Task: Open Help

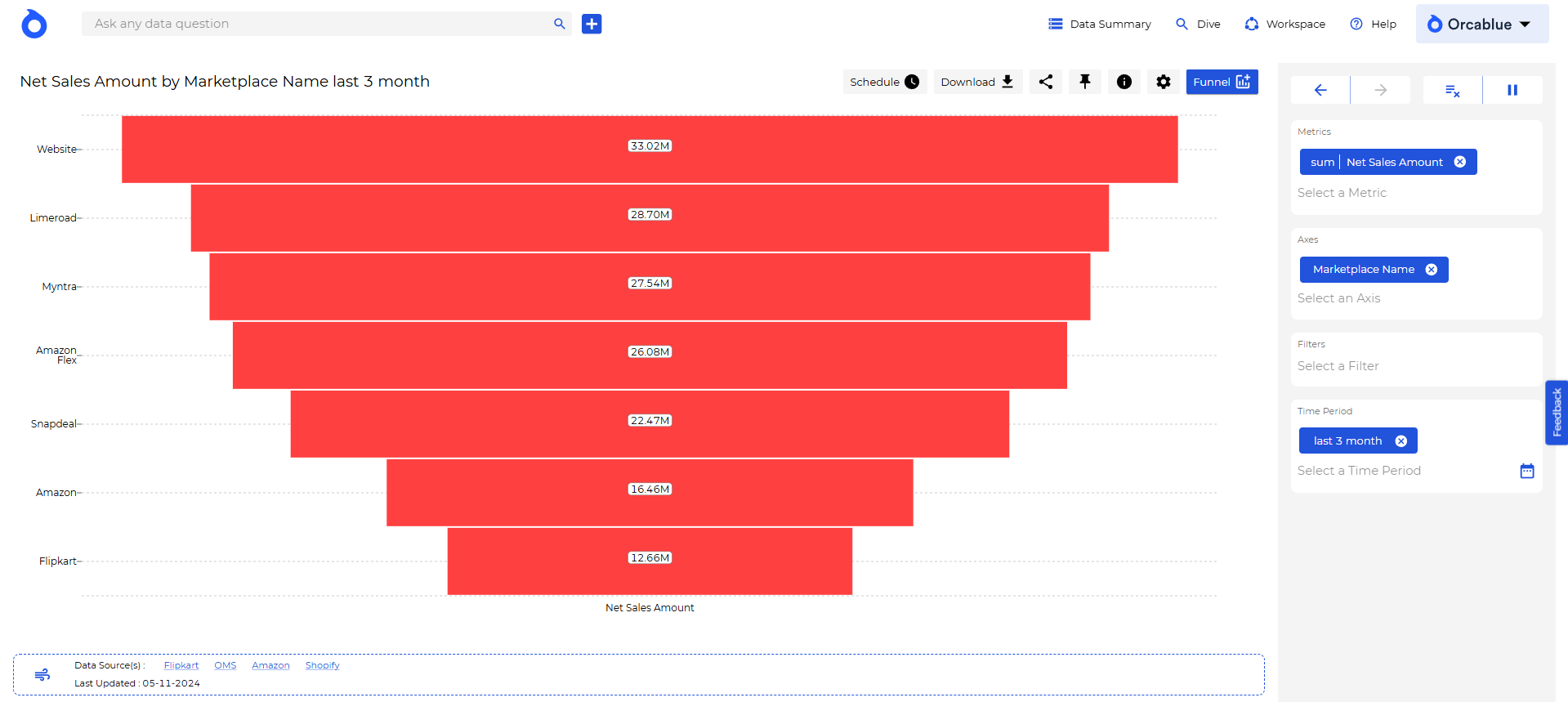Action: pyautogui.click(x=1373, y=24)
